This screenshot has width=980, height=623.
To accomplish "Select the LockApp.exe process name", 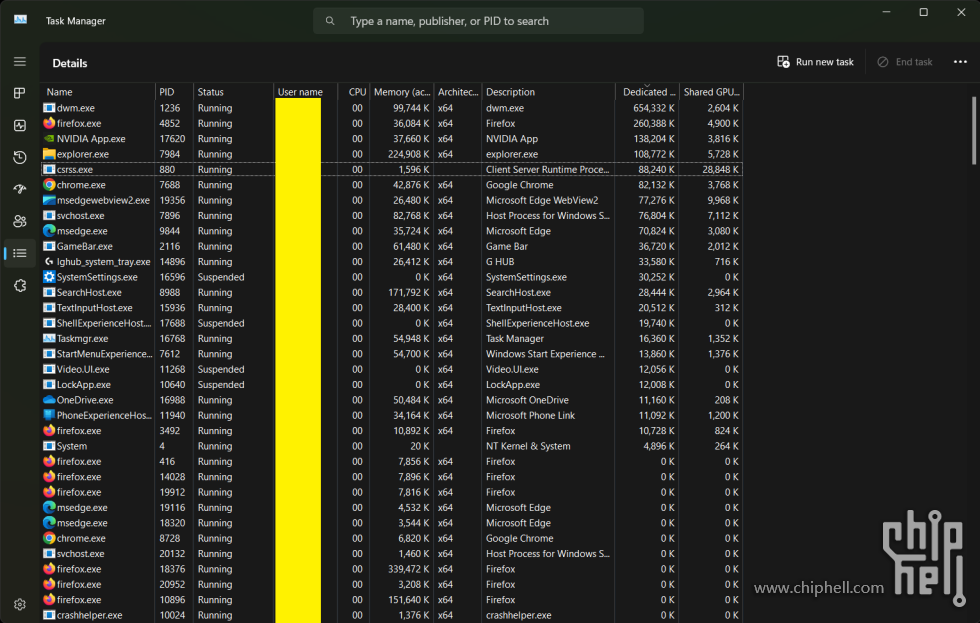I will (x=84, y=385).
